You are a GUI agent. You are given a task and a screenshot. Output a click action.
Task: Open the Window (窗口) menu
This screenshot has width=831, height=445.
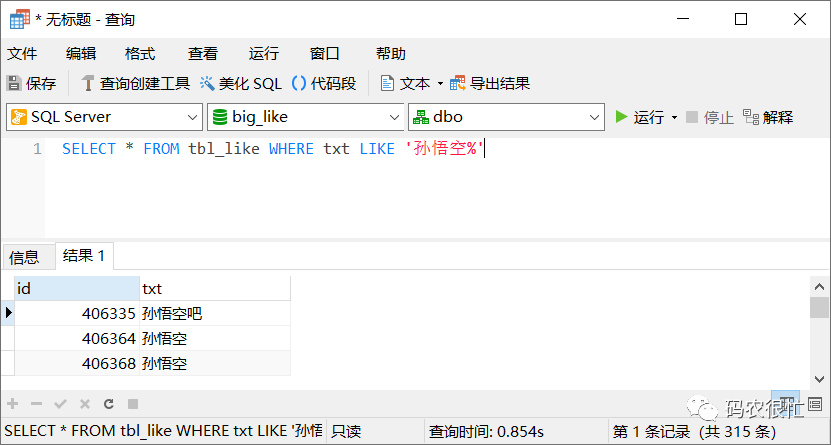[x=324, y=54]
